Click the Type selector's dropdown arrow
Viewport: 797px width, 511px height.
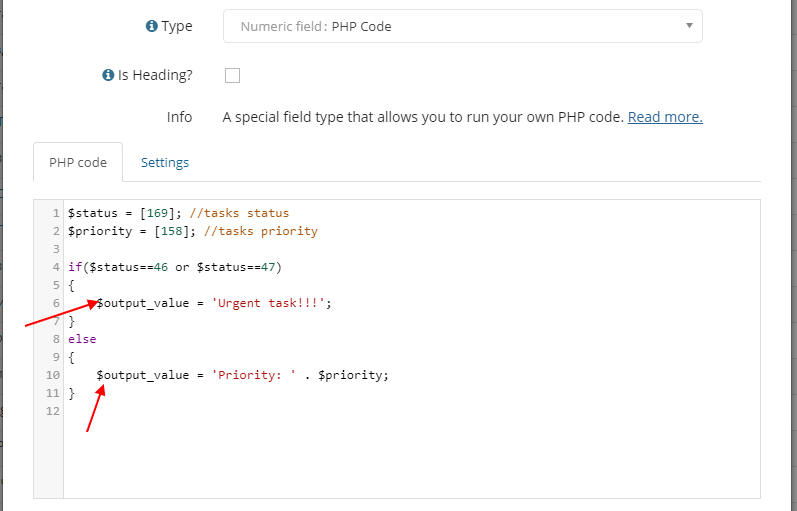click(x=689, y=26)
